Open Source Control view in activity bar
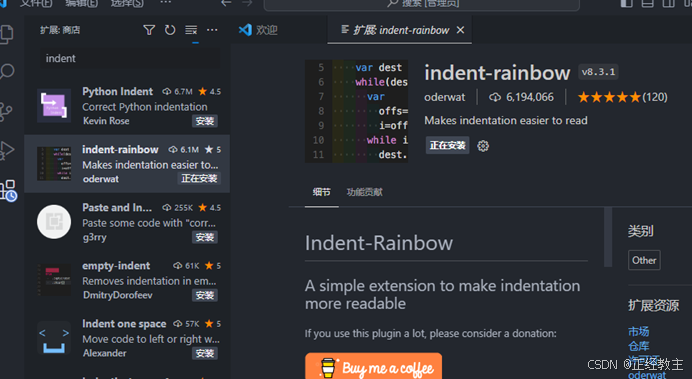Image resolution: width=692 pixels, height=379 pixels. [x=7, y=111]
